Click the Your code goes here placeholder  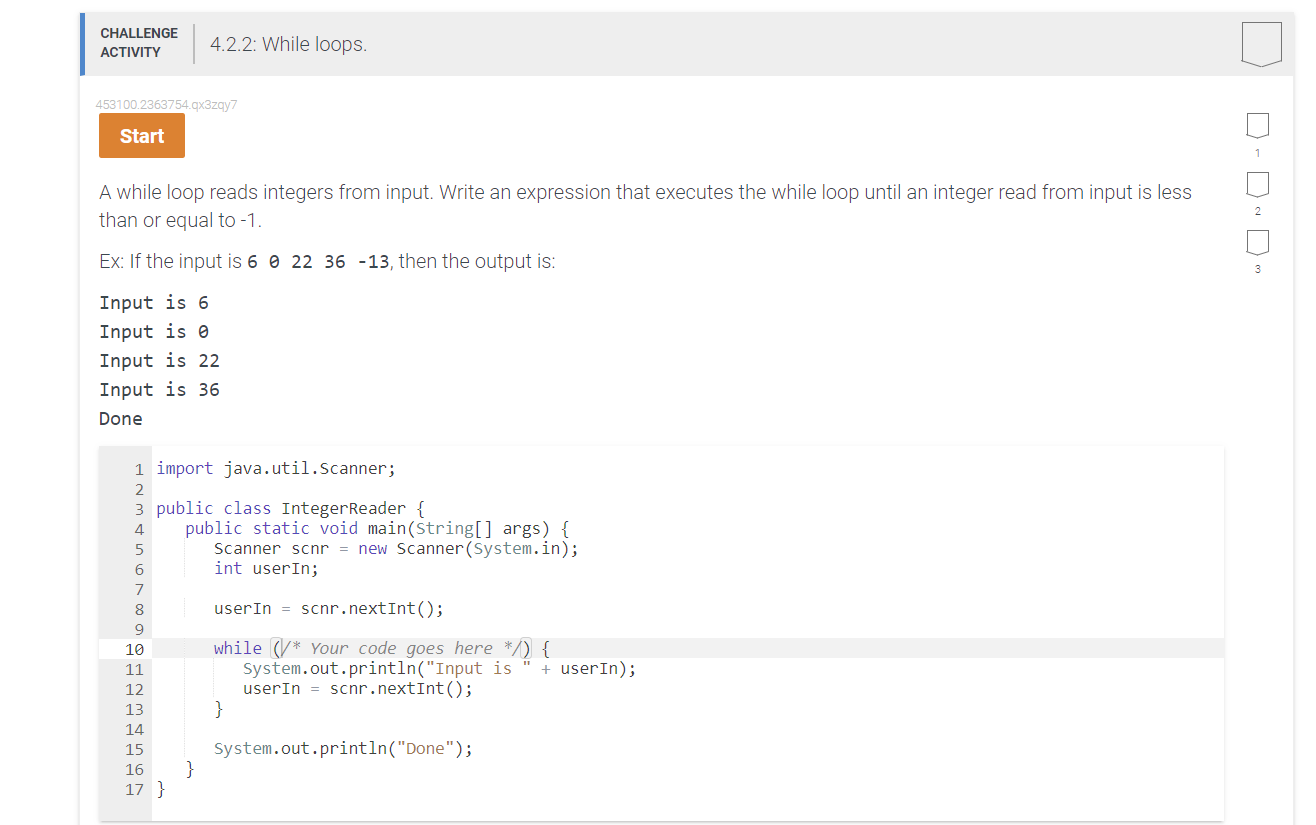click(405, 647)
